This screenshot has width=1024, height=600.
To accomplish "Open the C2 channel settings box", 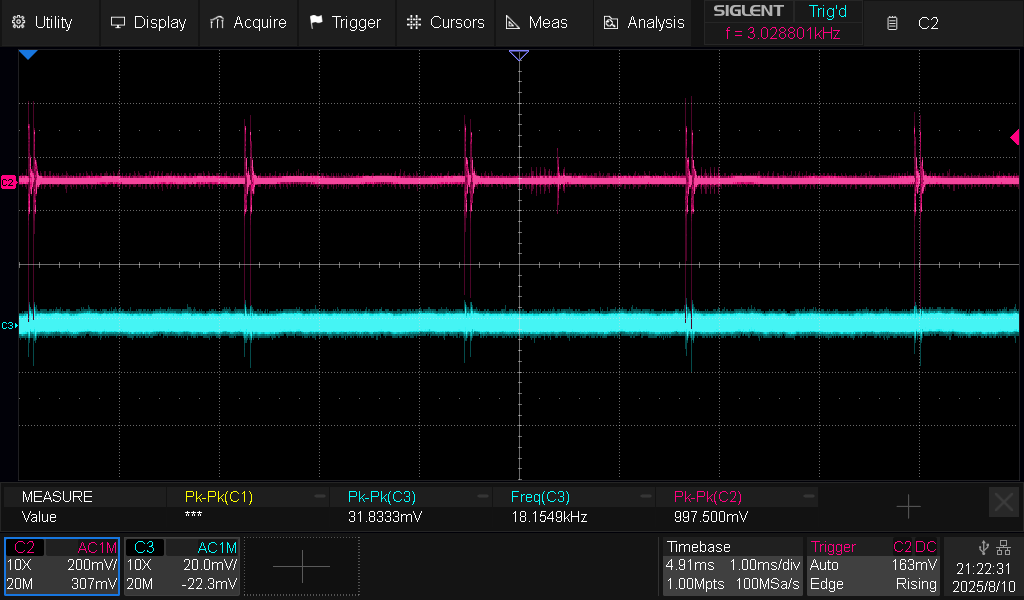I will pyautogui.click(x=62, y=566).
